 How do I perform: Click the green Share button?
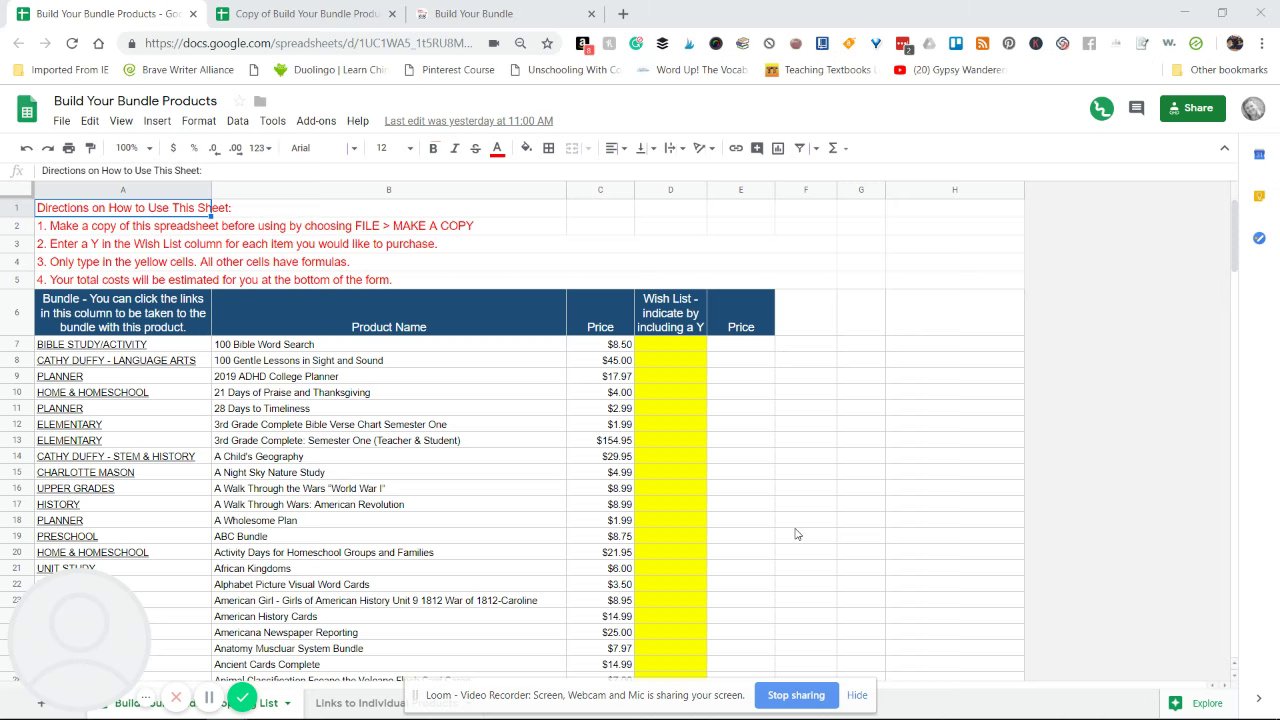(1192, 108)
